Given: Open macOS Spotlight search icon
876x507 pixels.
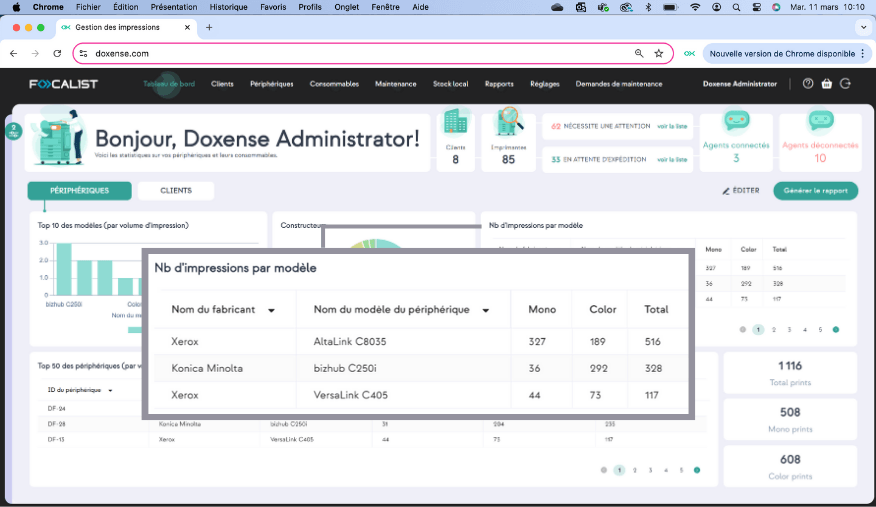Looking at the screenshot, I should (x=736, y=7).
